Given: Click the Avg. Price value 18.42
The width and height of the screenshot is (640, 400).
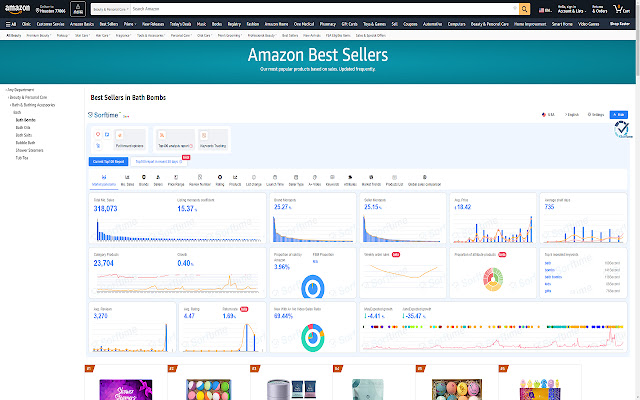Looking at the screenshot, I should pos(462,207).
